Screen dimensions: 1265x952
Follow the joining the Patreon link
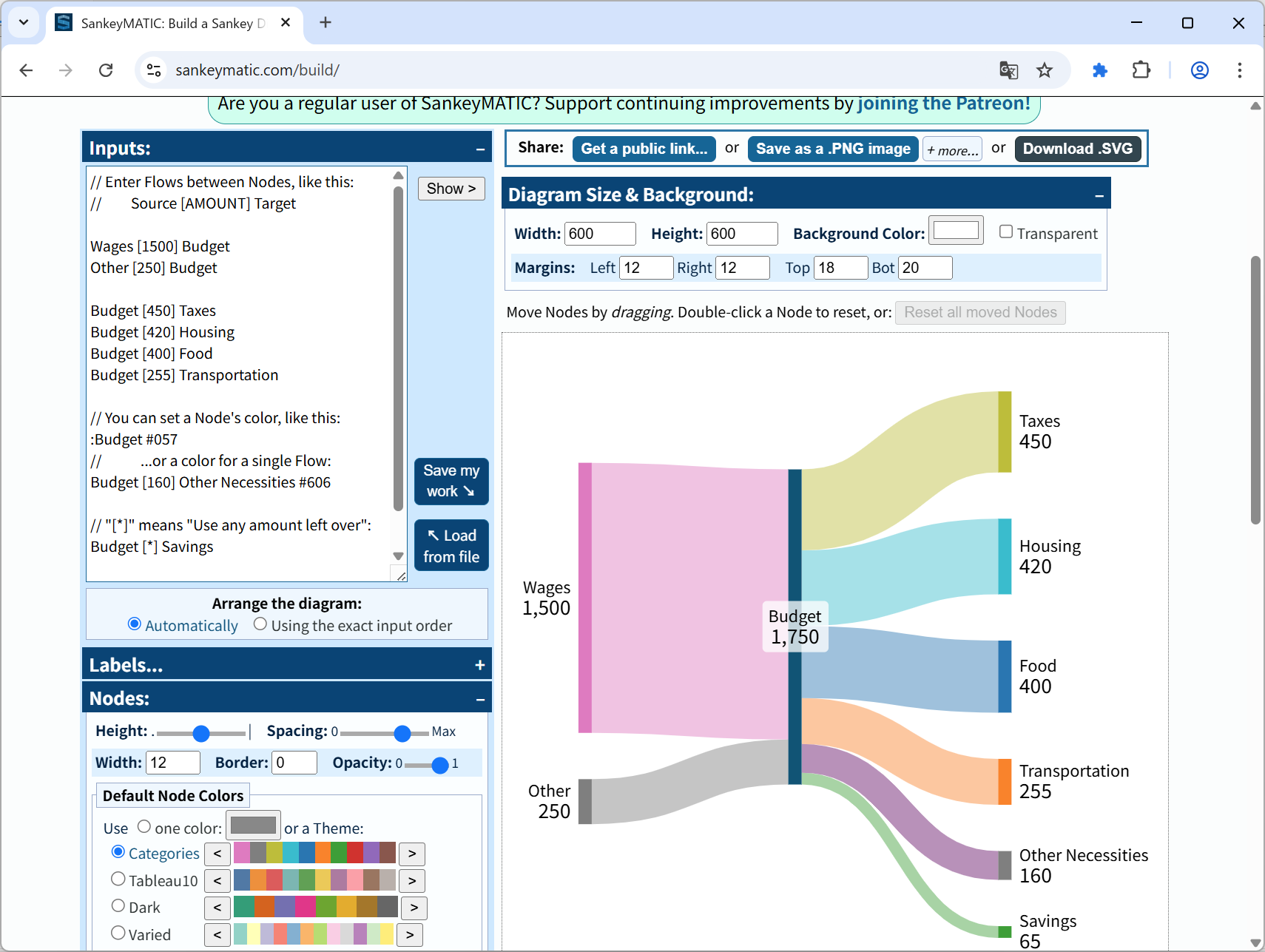point(944,104)
